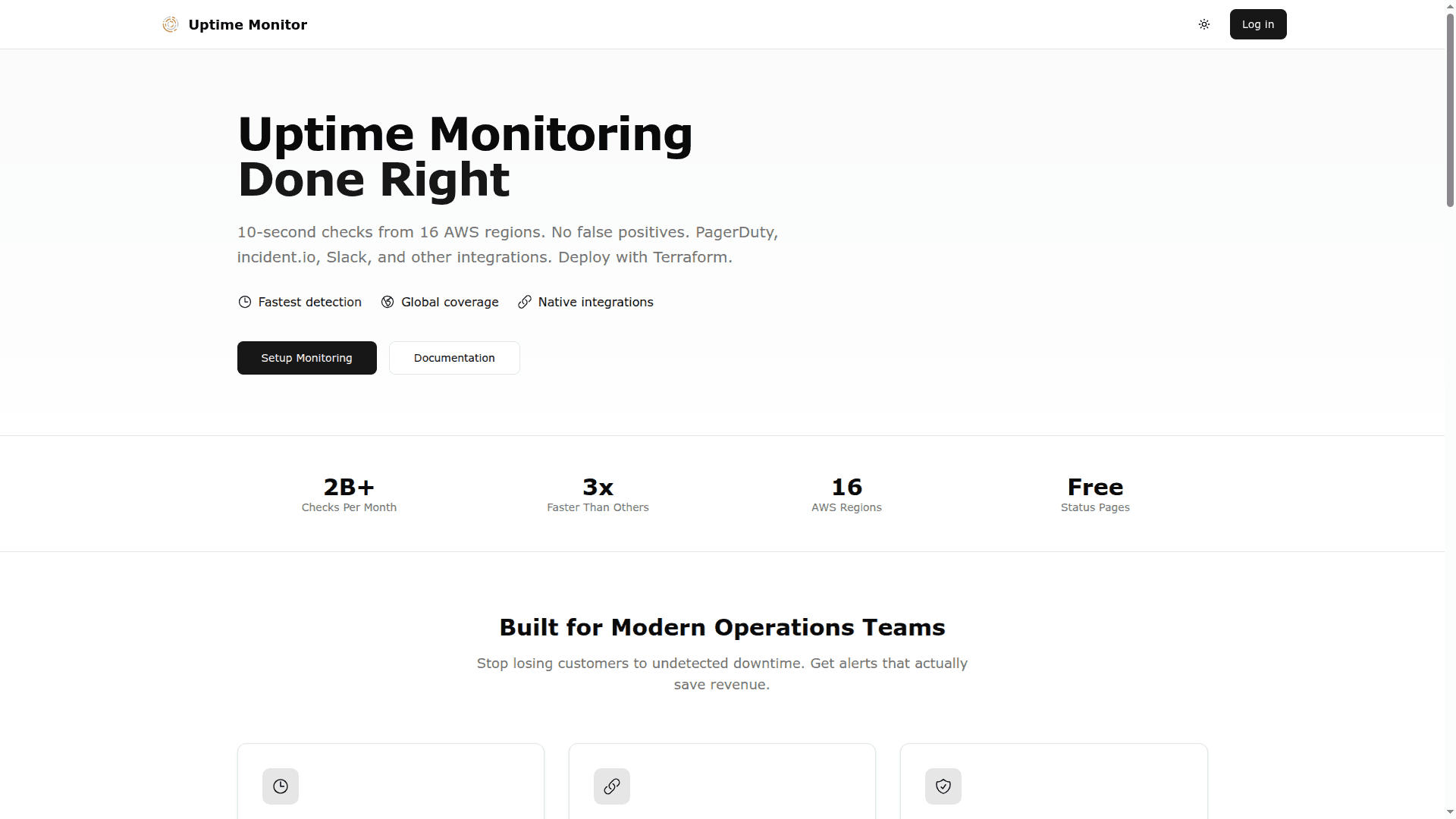The image size is (1456, 819).
Task: Click the clock icon in first feature card
Action: (x=281, y=786)
